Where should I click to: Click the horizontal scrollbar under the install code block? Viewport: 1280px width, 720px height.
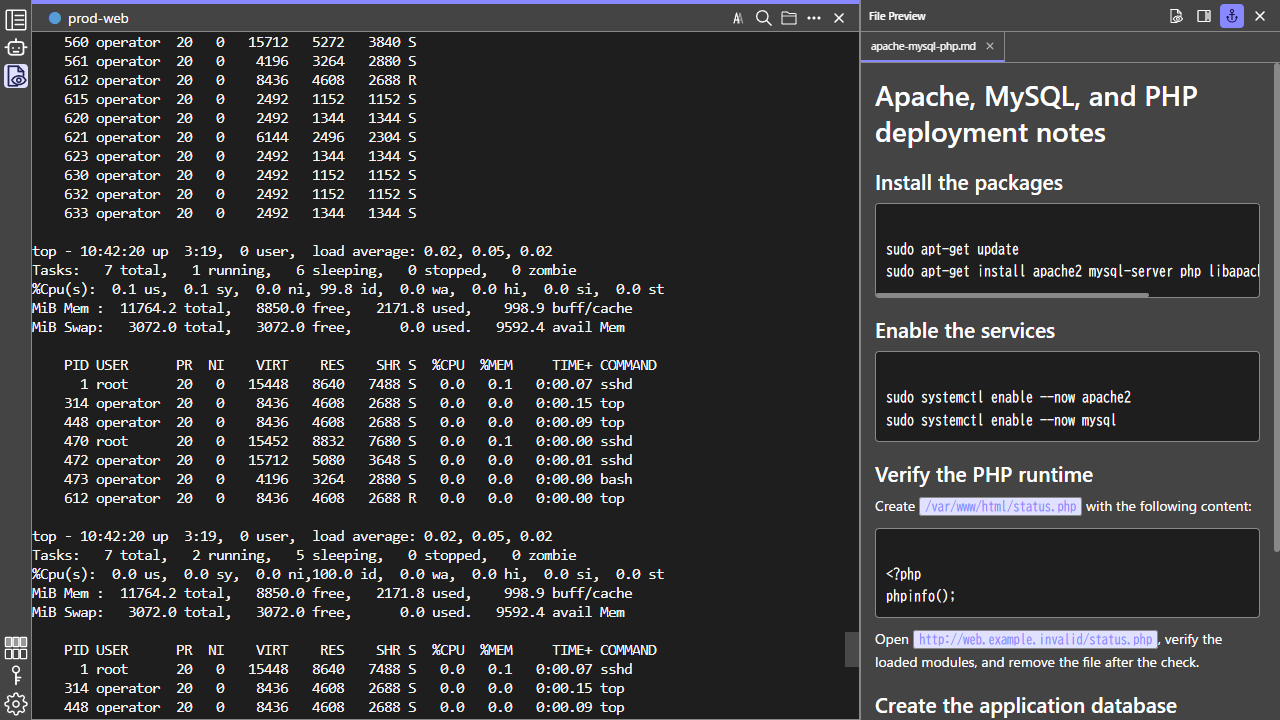[x=1011, y=295]
